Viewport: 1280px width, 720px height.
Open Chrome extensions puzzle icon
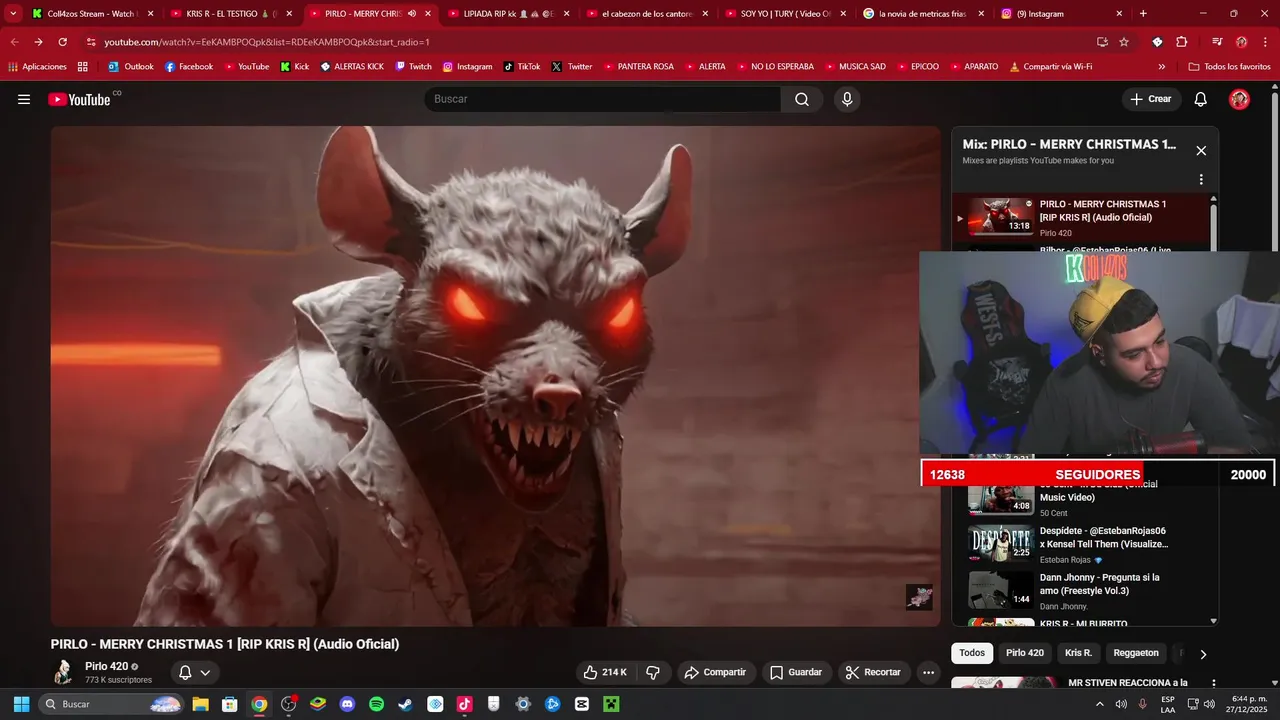click(1181, 42)
